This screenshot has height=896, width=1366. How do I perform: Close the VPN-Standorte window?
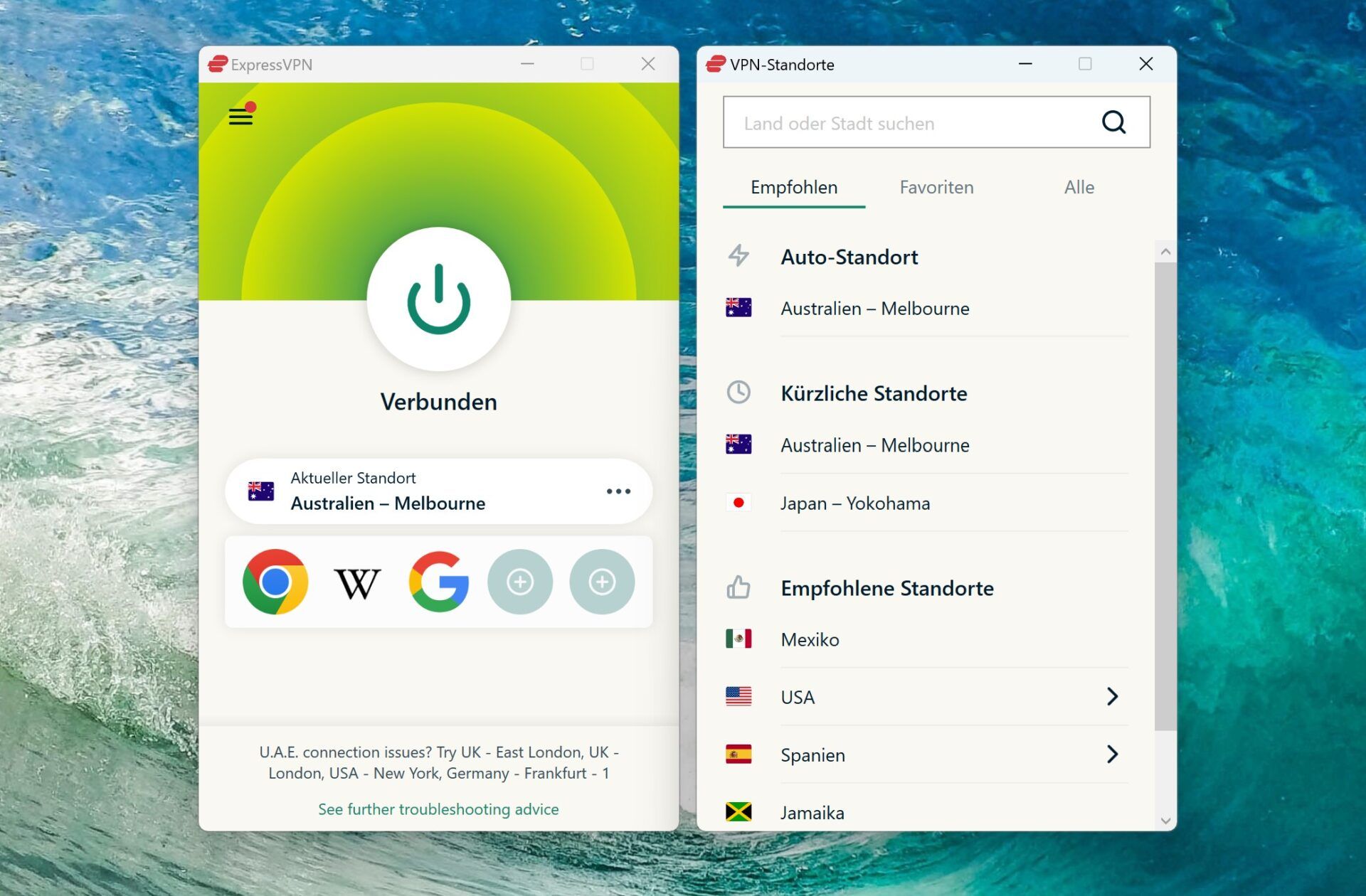tap(1145, 64)
